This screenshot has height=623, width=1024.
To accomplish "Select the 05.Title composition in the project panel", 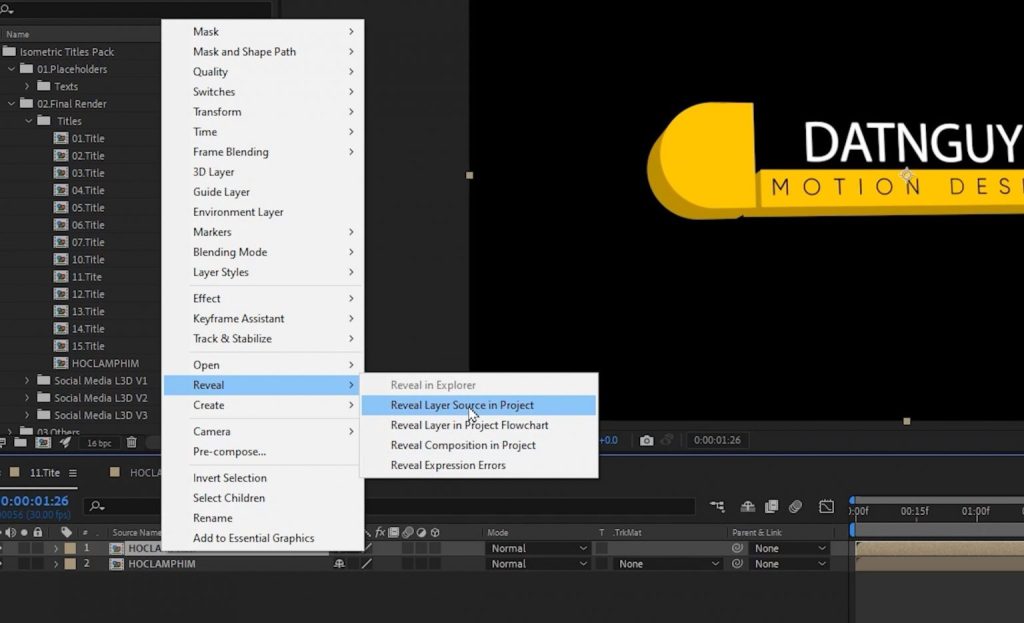I will (x=86, y=207).
